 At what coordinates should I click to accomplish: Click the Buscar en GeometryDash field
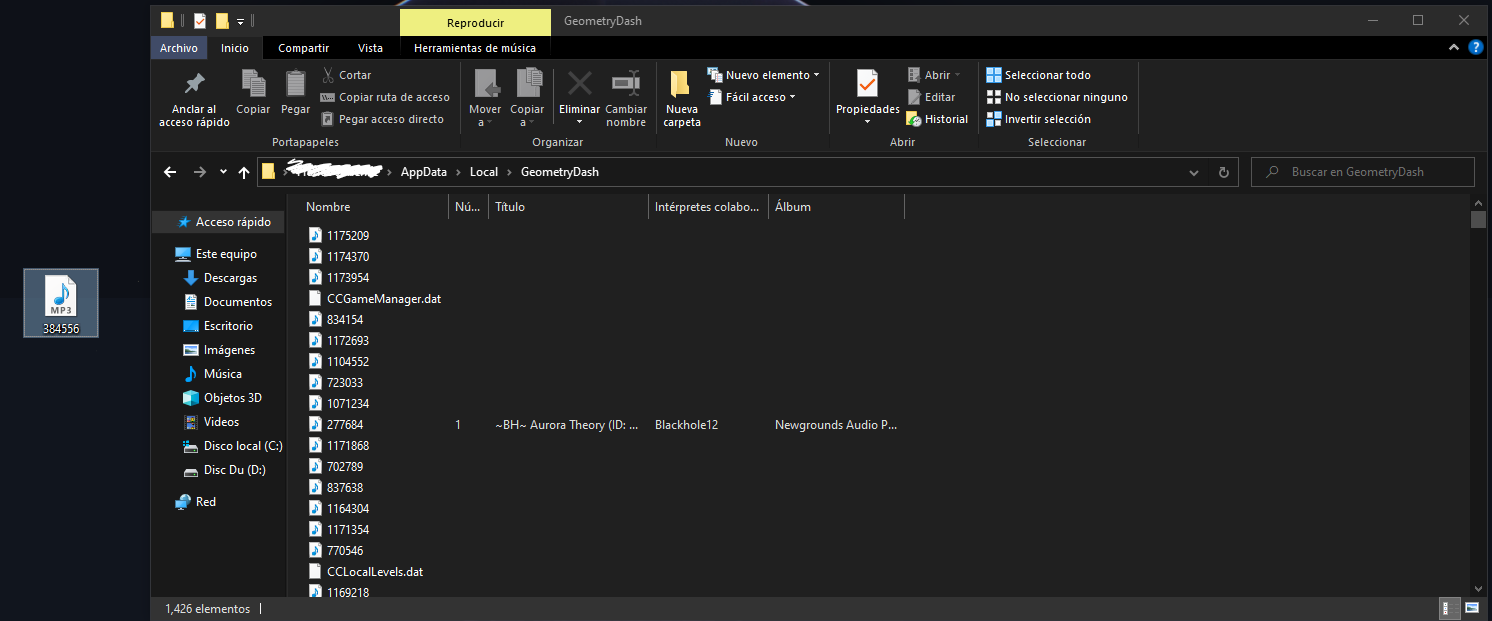[1363, 172]
